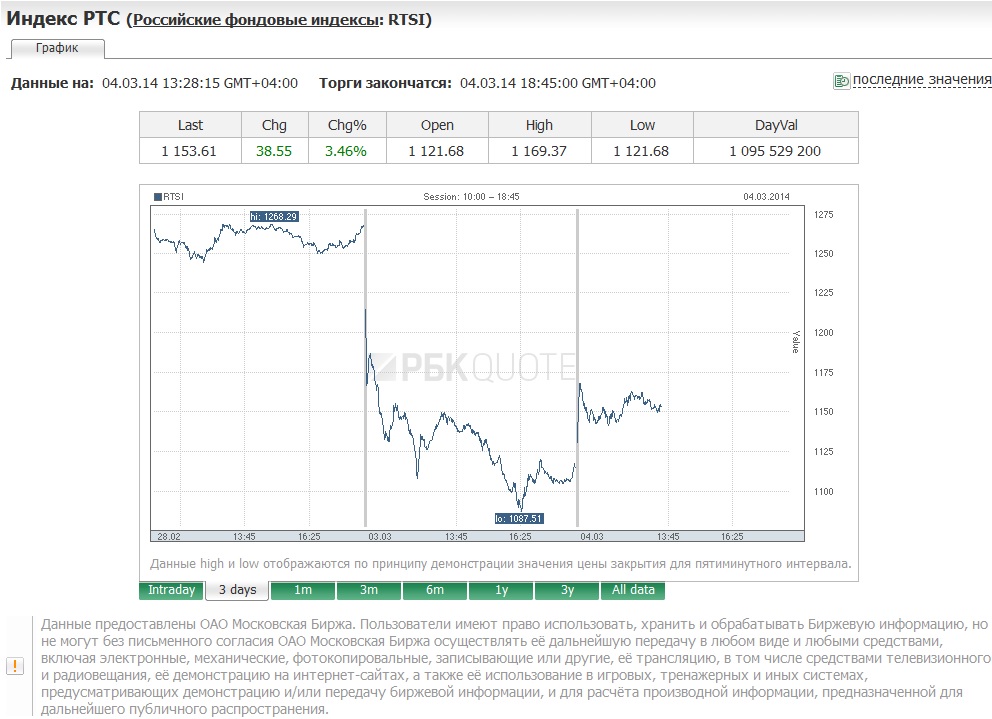Click the lo: 1087.51 chart marker
Screen dimensions: 992x719
coord(519,518)
